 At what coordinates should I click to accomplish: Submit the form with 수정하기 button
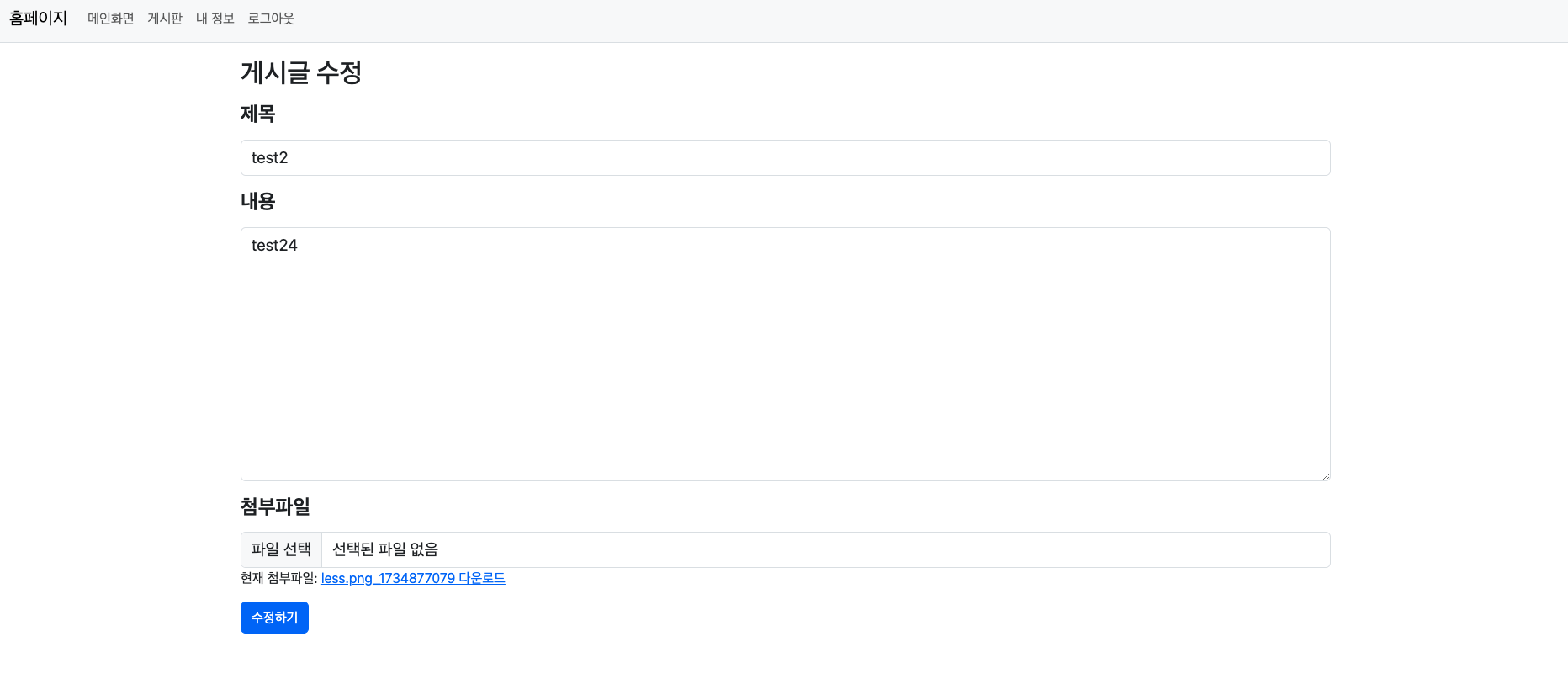[274, 618]
